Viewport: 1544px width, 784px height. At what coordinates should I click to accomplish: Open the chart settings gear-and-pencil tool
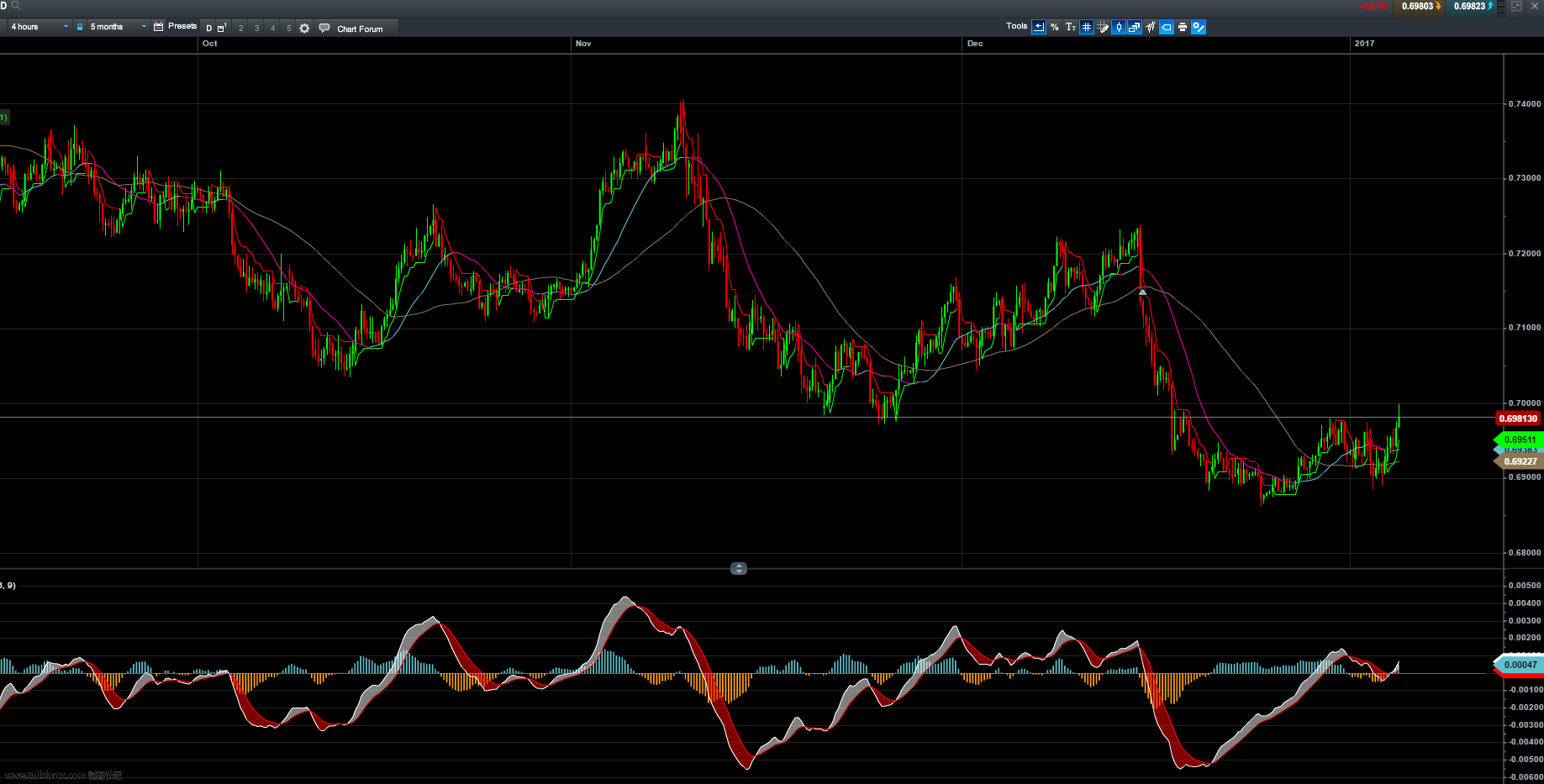tap(1199, 27)
